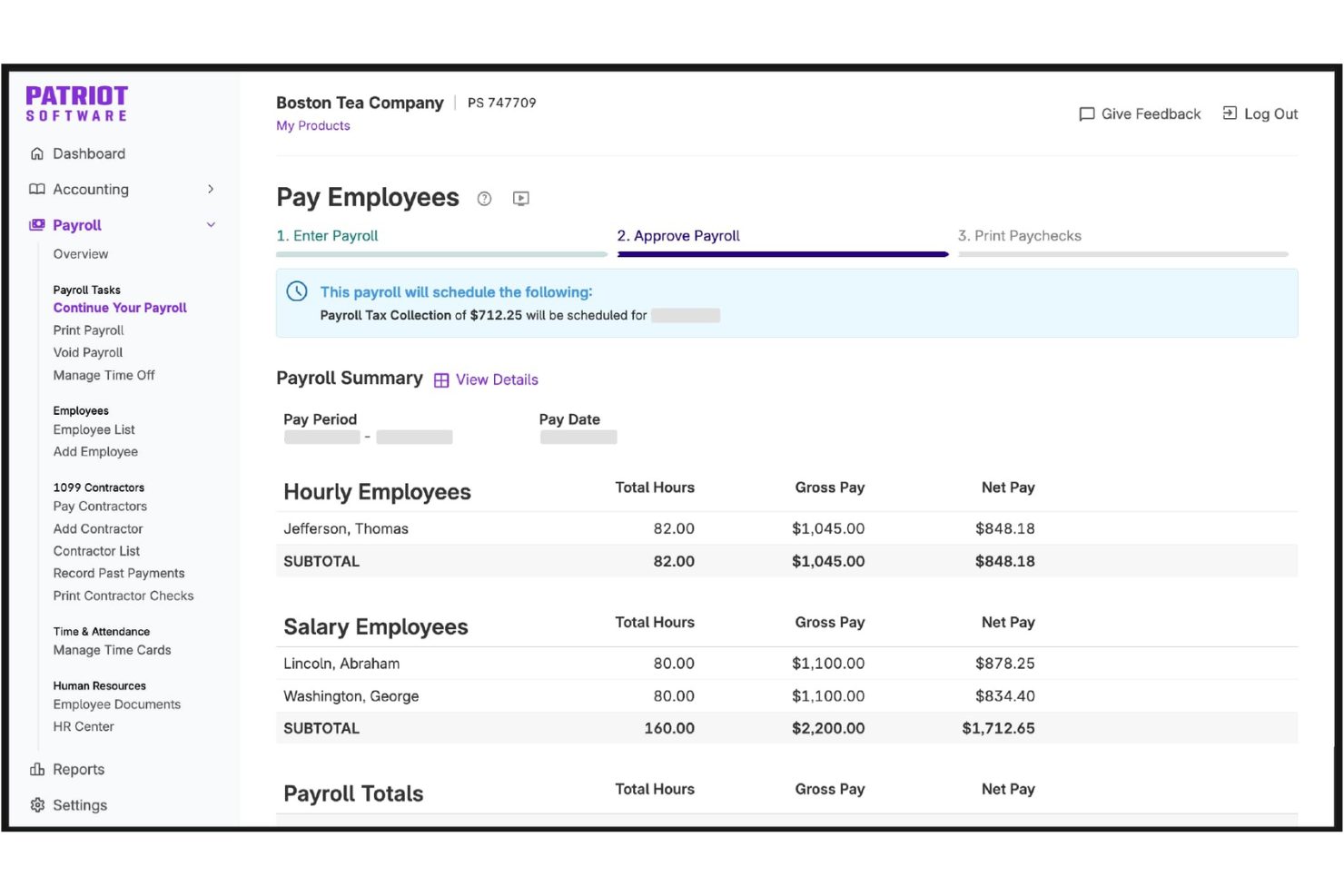Click the Step 1 progress bar

pos(441,255)
